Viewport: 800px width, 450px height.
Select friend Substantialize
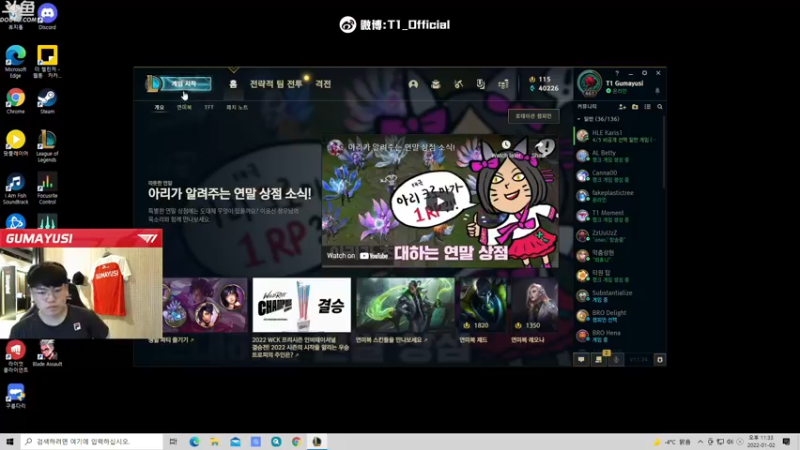(619, 296)
